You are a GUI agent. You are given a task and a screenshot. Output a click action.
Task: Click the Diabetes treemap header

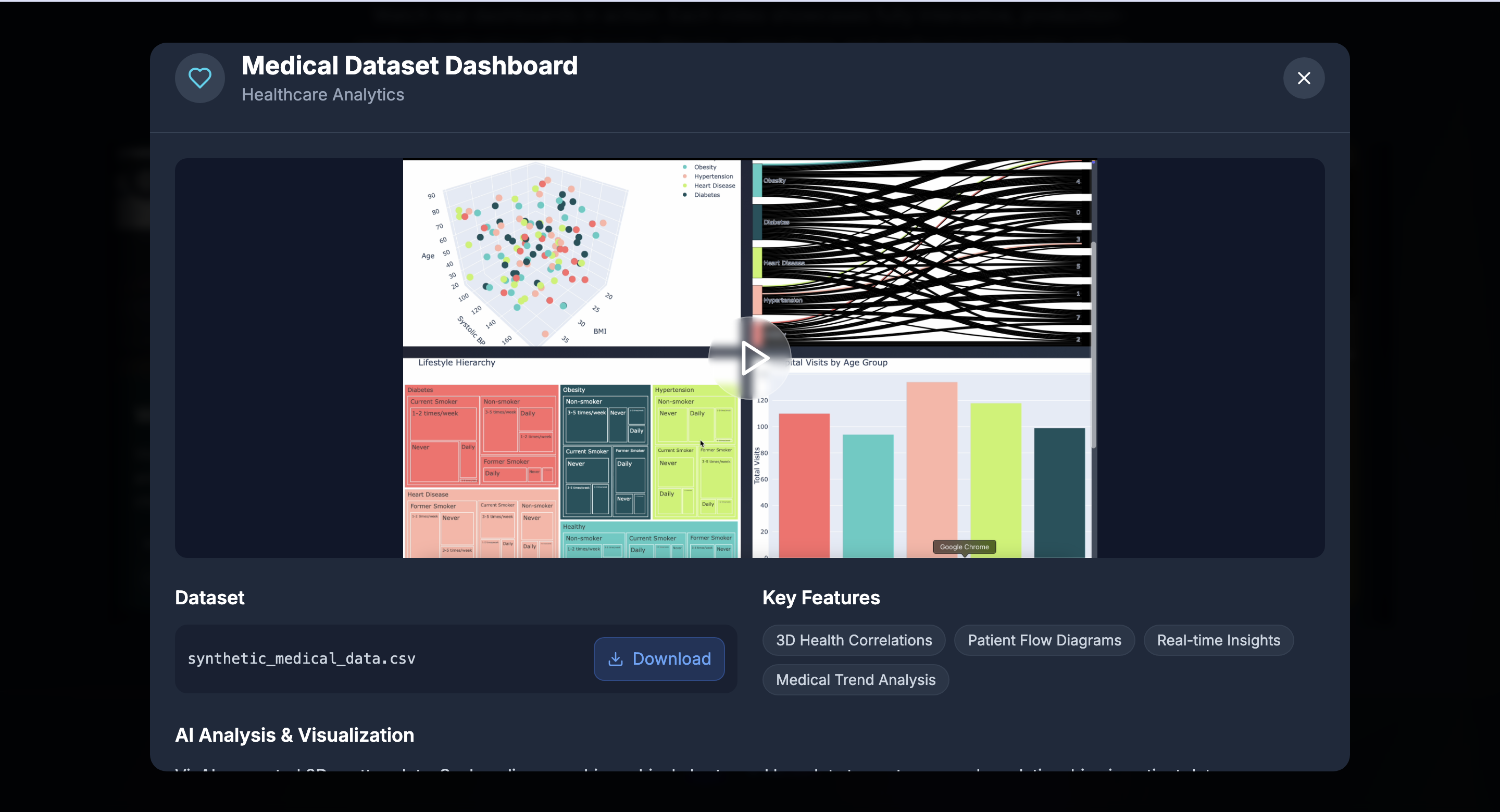tap(420, 389)
